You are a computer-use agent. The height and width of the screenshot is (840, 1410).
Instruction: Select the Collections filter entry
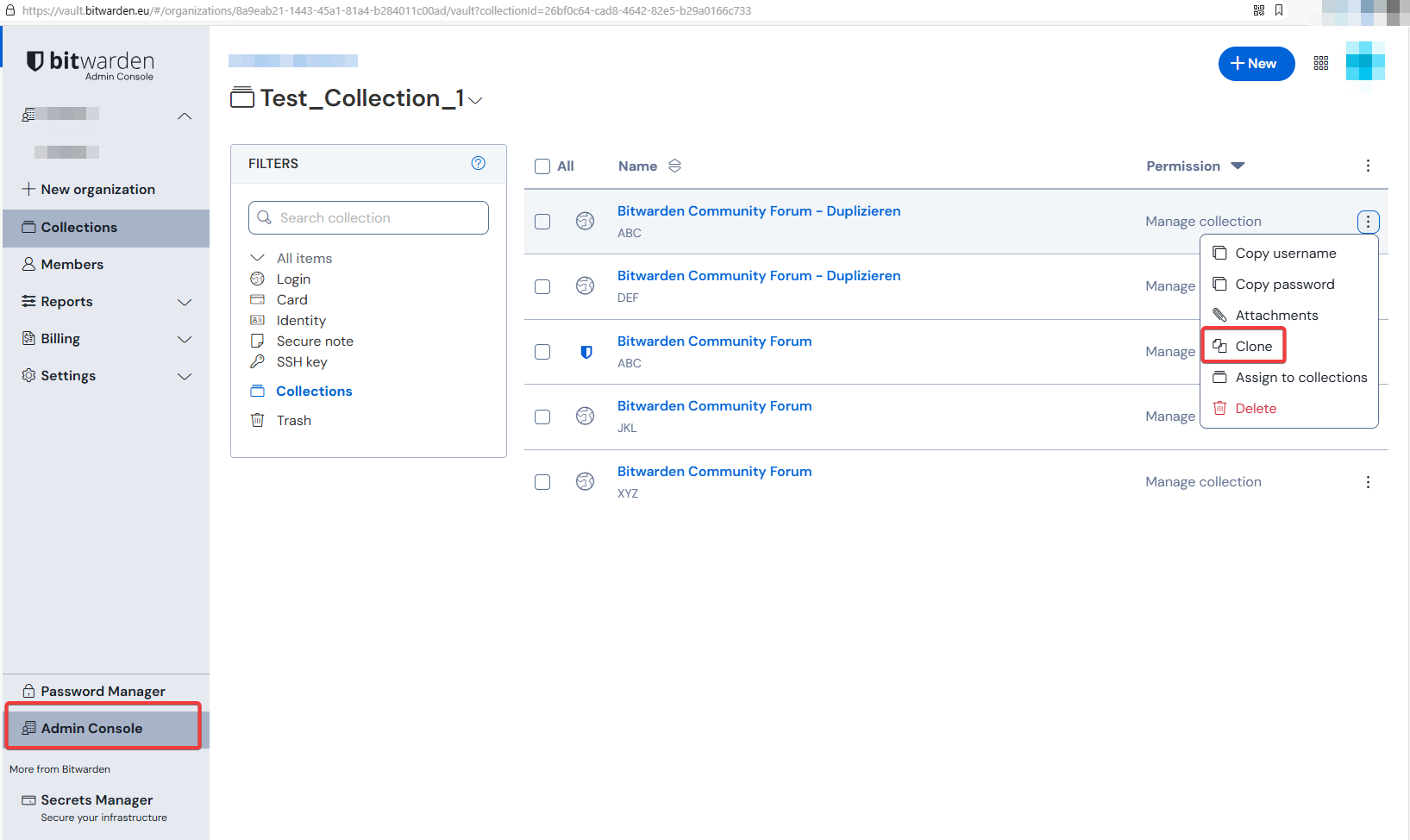[x=314, y=392]
